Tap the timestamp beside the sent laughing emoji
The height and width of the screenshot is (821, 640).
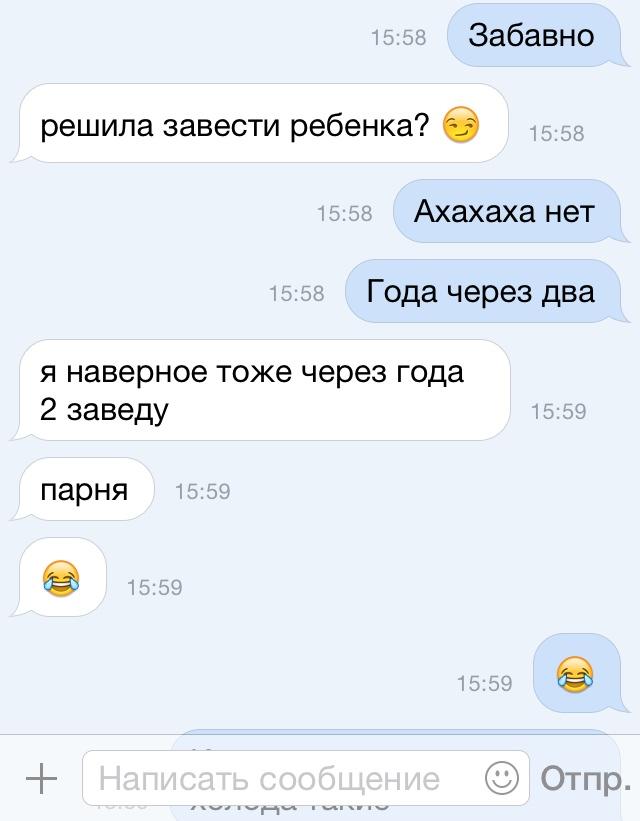(484, 683)
